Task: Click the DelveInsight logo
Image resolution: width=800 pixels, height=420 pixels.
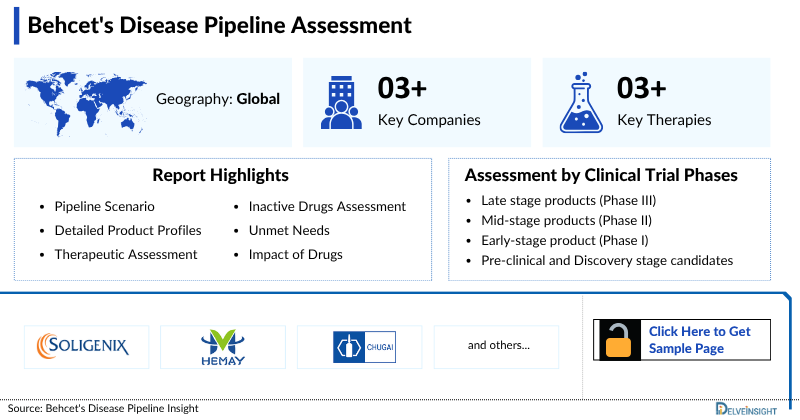Action: click(746, 409)
